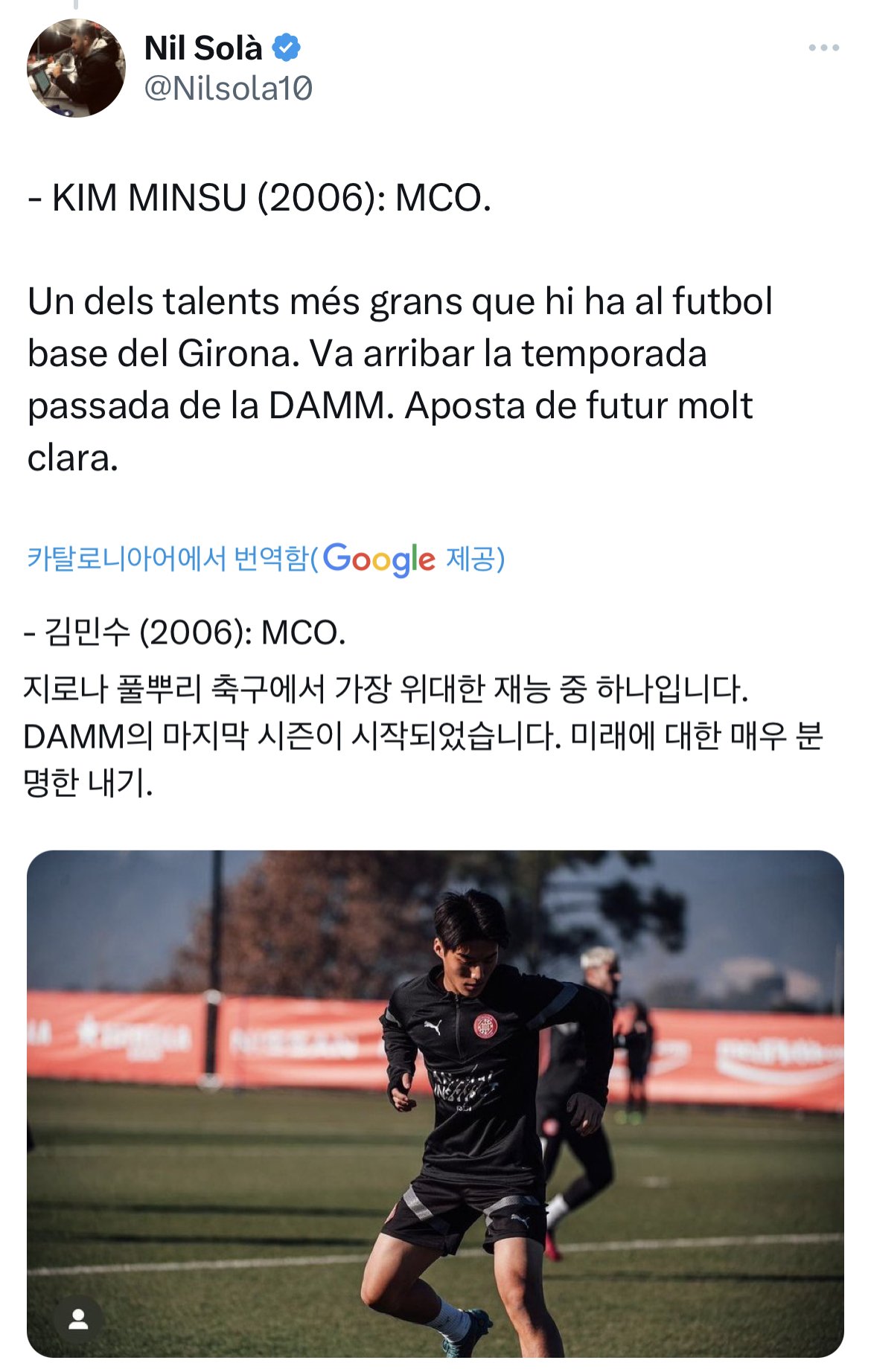The height and width of the screenshot is (1372, 871).
Task: Tap the 제공) text after Google logo
Action: [x=475, y=559]
